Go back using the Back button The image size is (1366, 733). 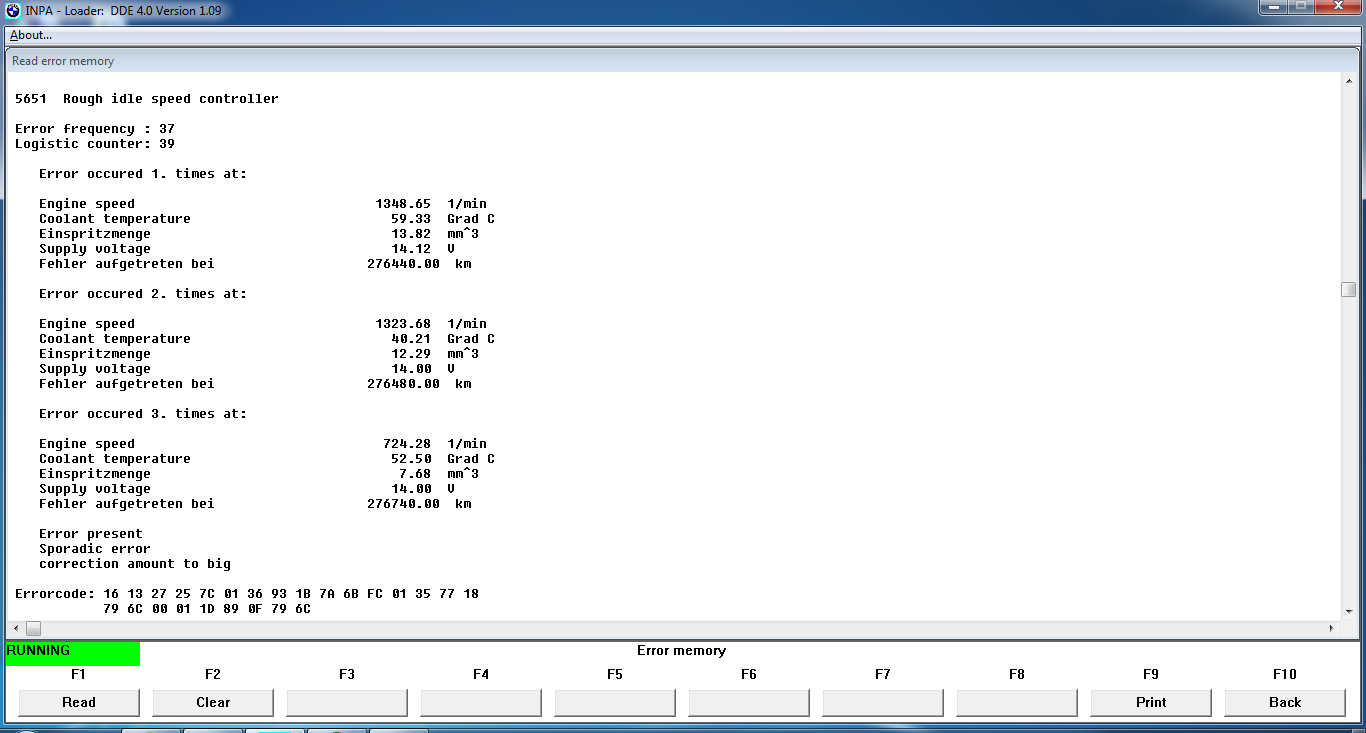1285,702
